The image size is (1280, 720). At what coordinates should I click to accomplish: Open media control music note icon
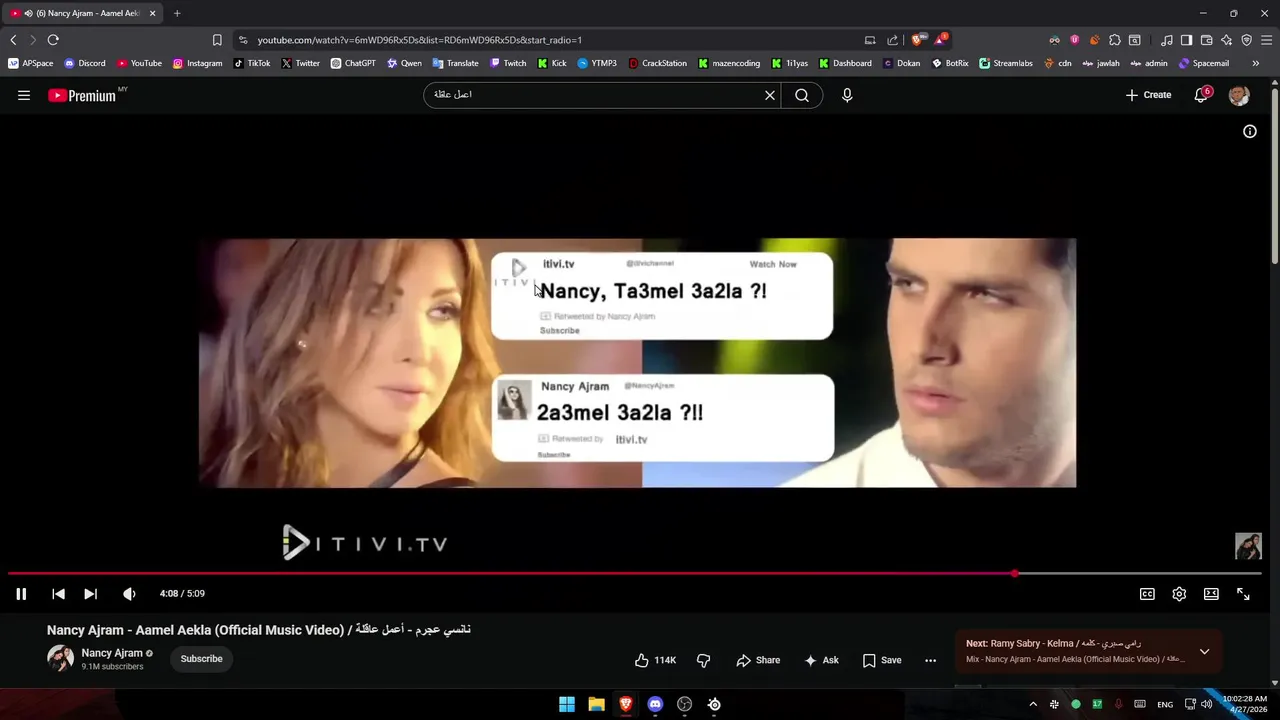coord(1167,40)
